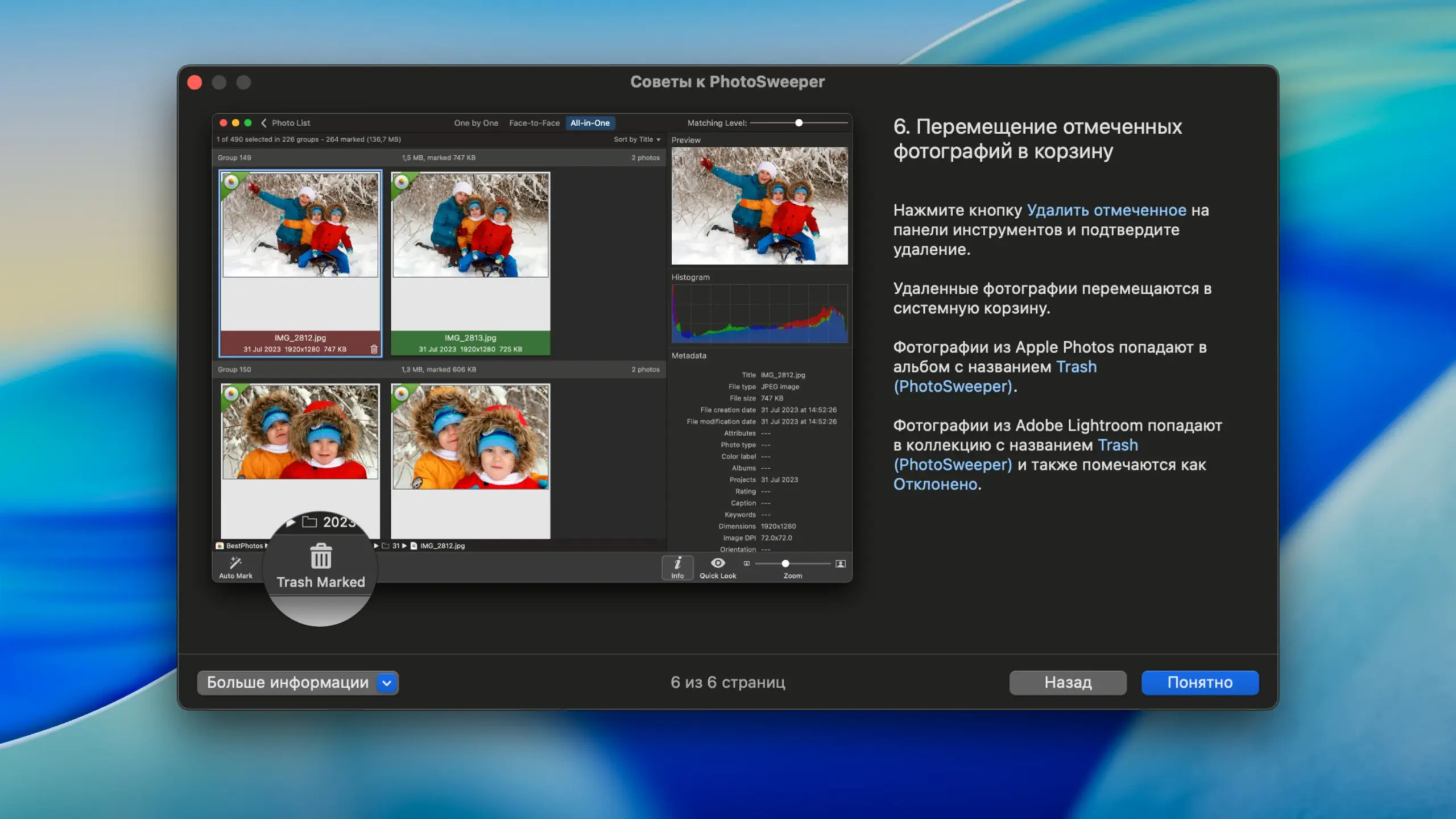Click the Group 149 header row

(x=438, y=158)
